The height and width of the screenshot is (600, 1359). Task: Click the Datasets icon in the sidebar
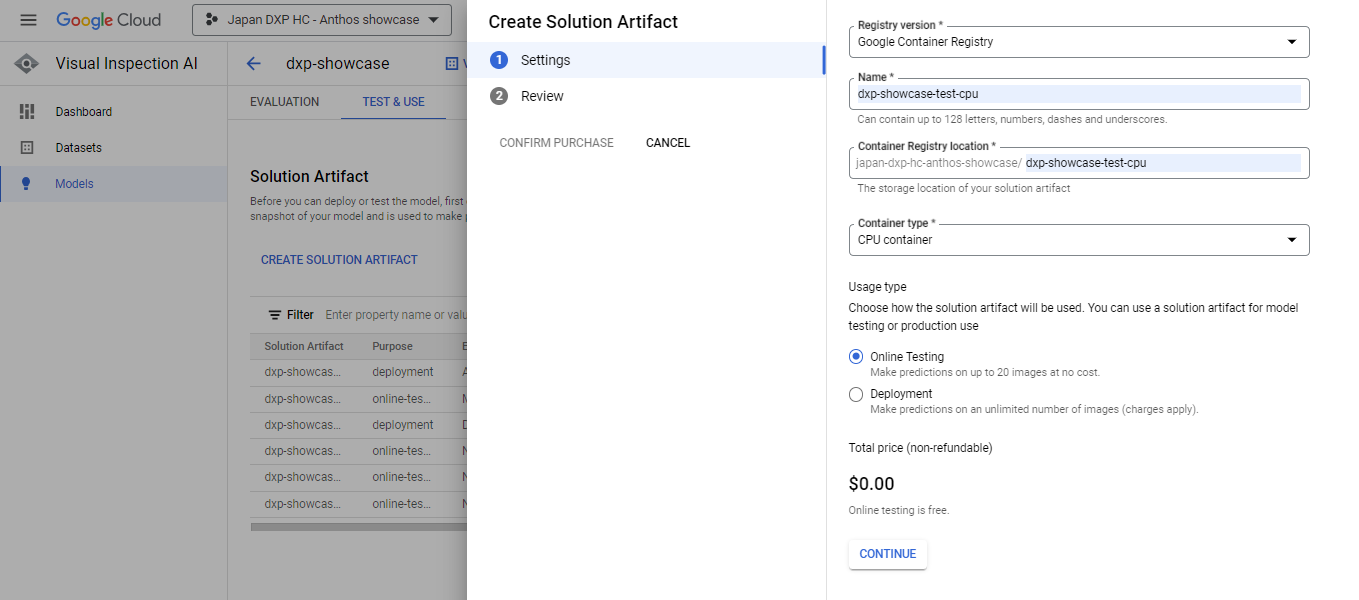pos(27,148)
